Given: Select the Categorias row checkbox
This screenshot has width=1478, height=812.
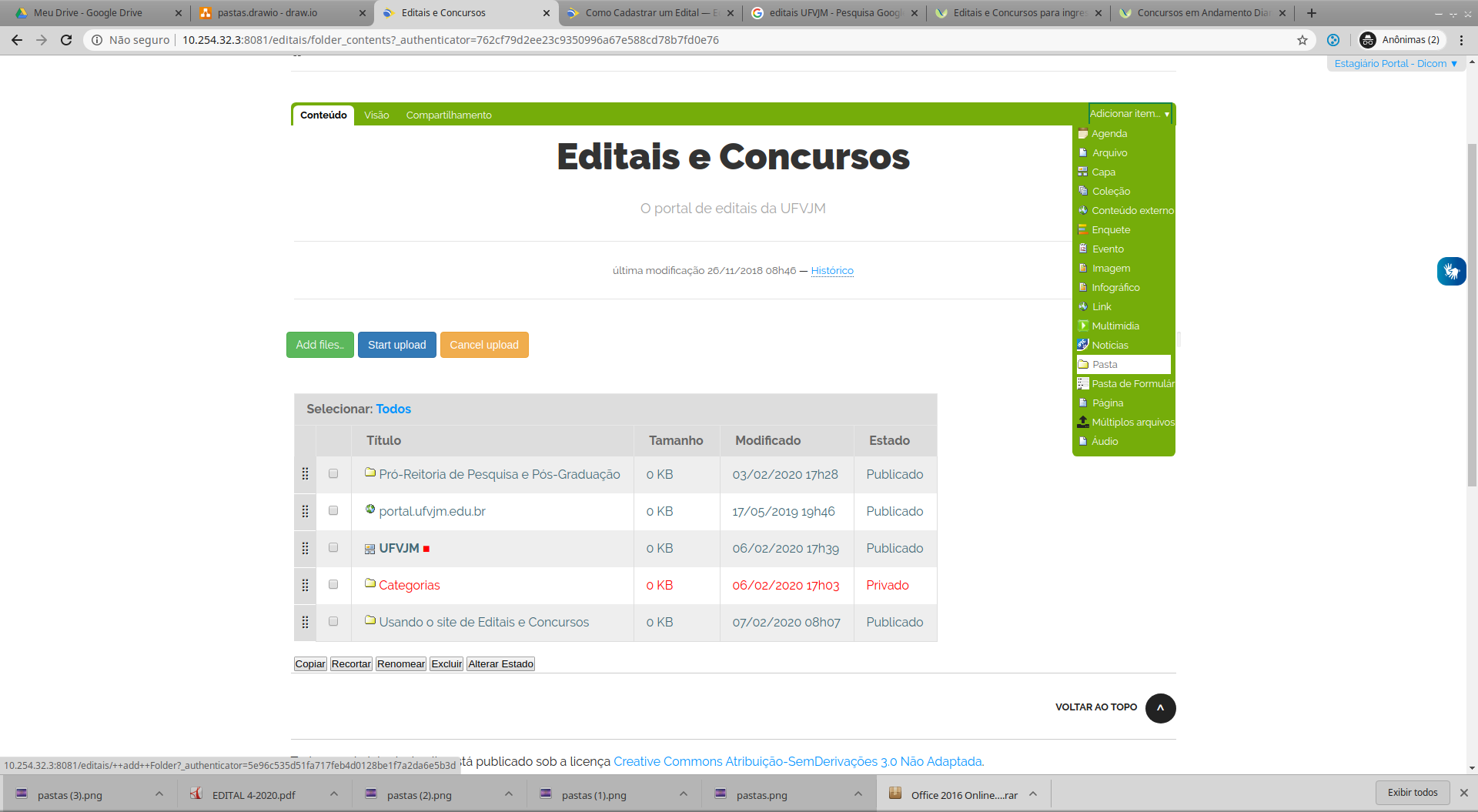Looking at the screenshot, I should (x=333, y=585).
